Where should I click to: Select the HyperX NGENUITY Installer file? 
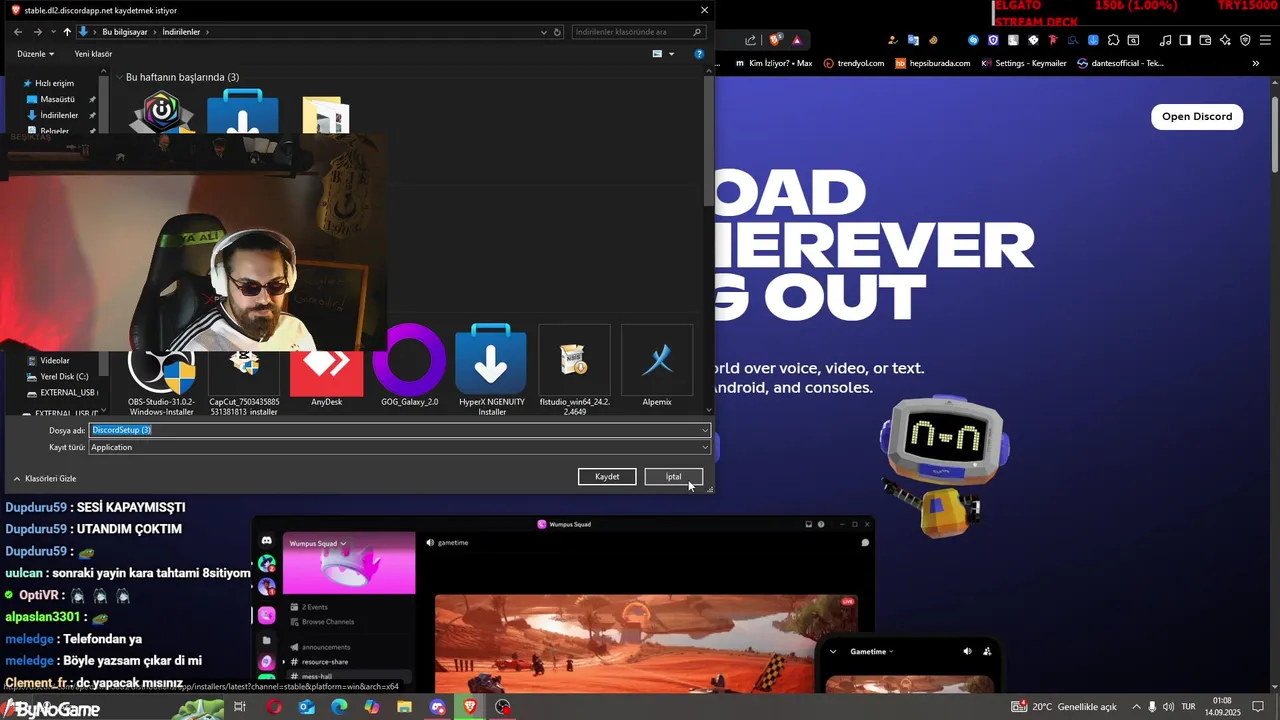[x=491, y=368]
